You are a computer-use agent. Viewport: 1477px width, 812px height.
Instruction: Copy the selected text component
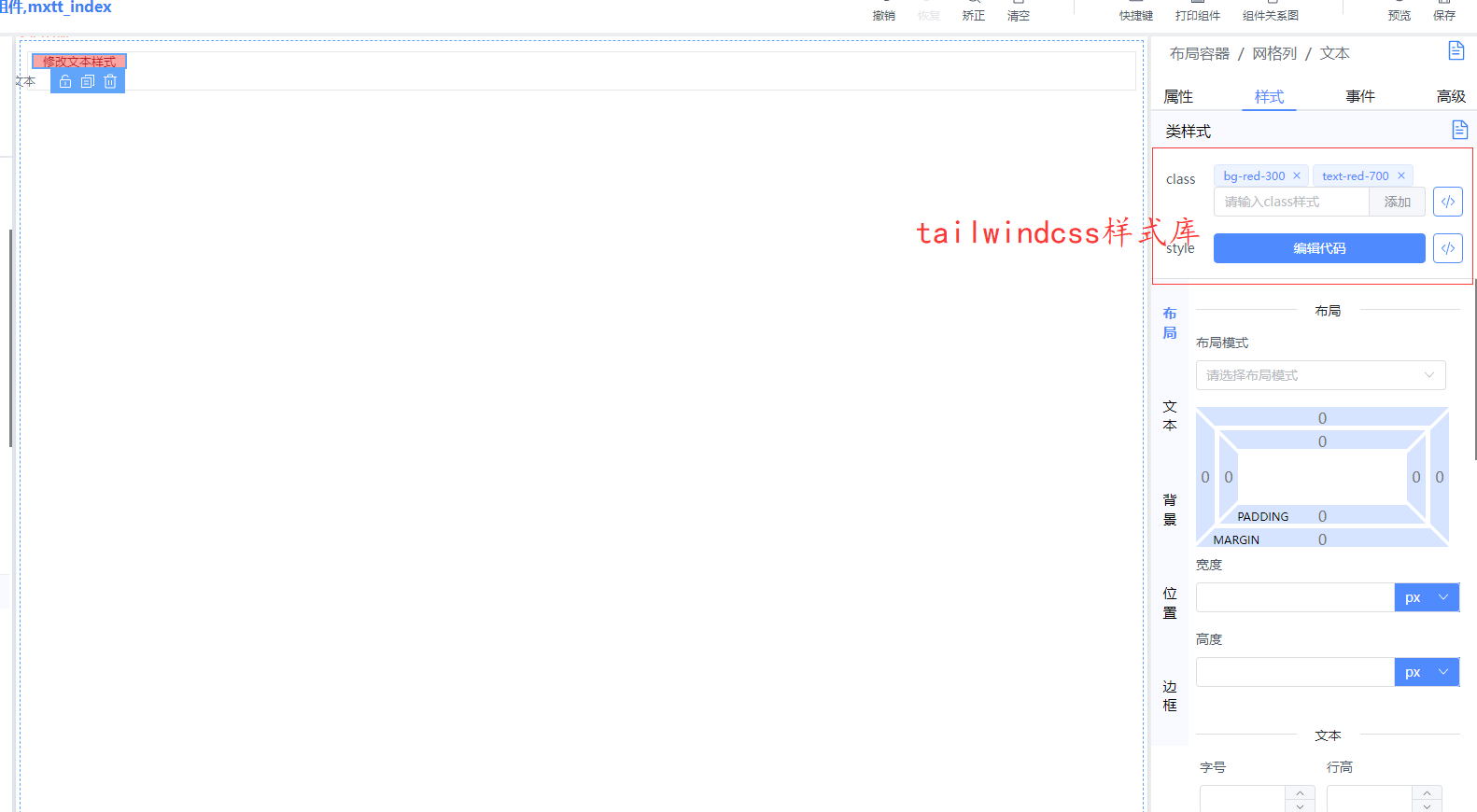pyautogui.click(x=88, y=82)
